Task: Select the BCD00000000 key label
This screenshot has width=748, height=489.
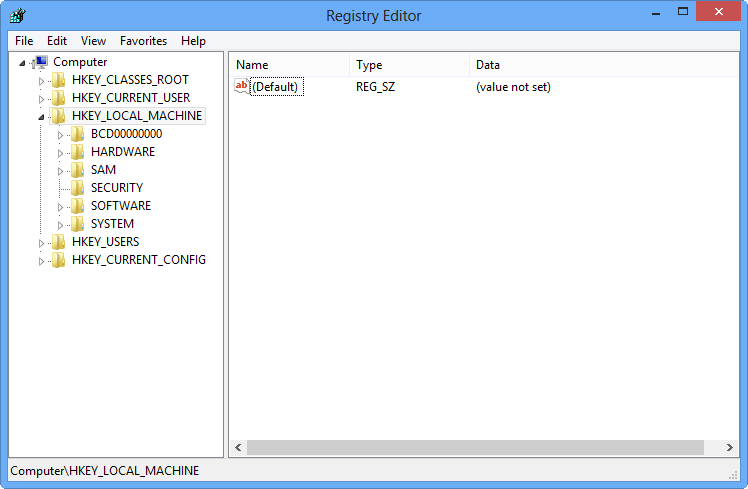Action: click(126, 134)
